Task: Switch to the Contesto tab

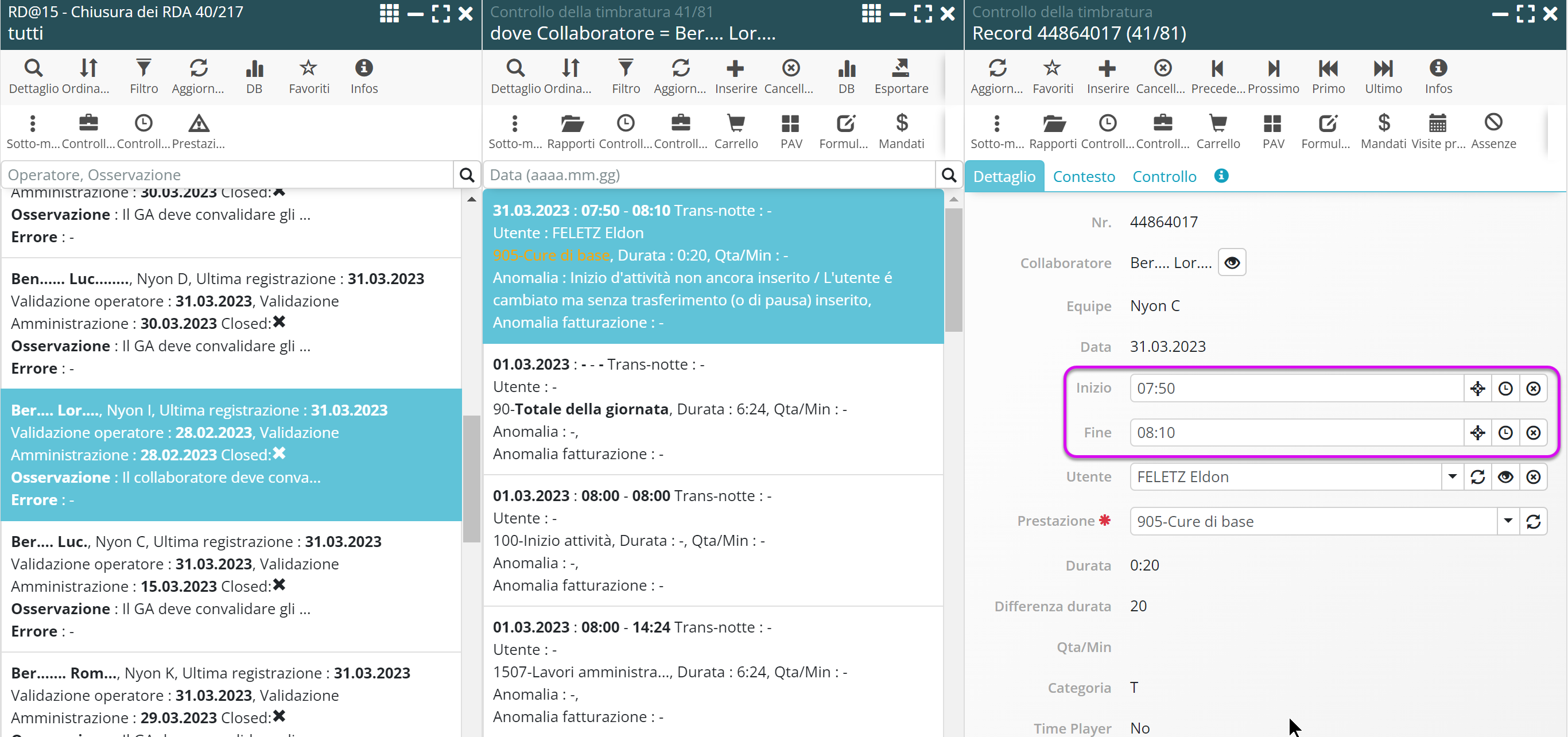Action: 1084,176
